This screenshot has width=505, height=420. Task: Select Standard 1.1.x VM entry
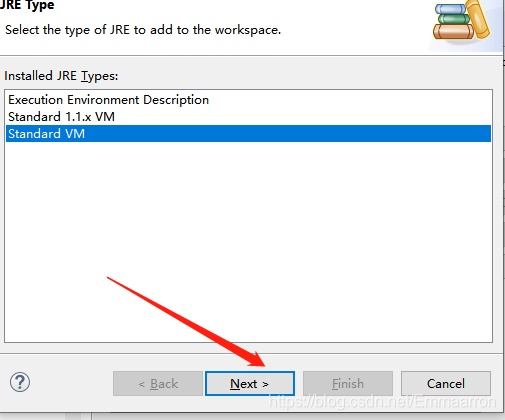(x=248, y=117)
